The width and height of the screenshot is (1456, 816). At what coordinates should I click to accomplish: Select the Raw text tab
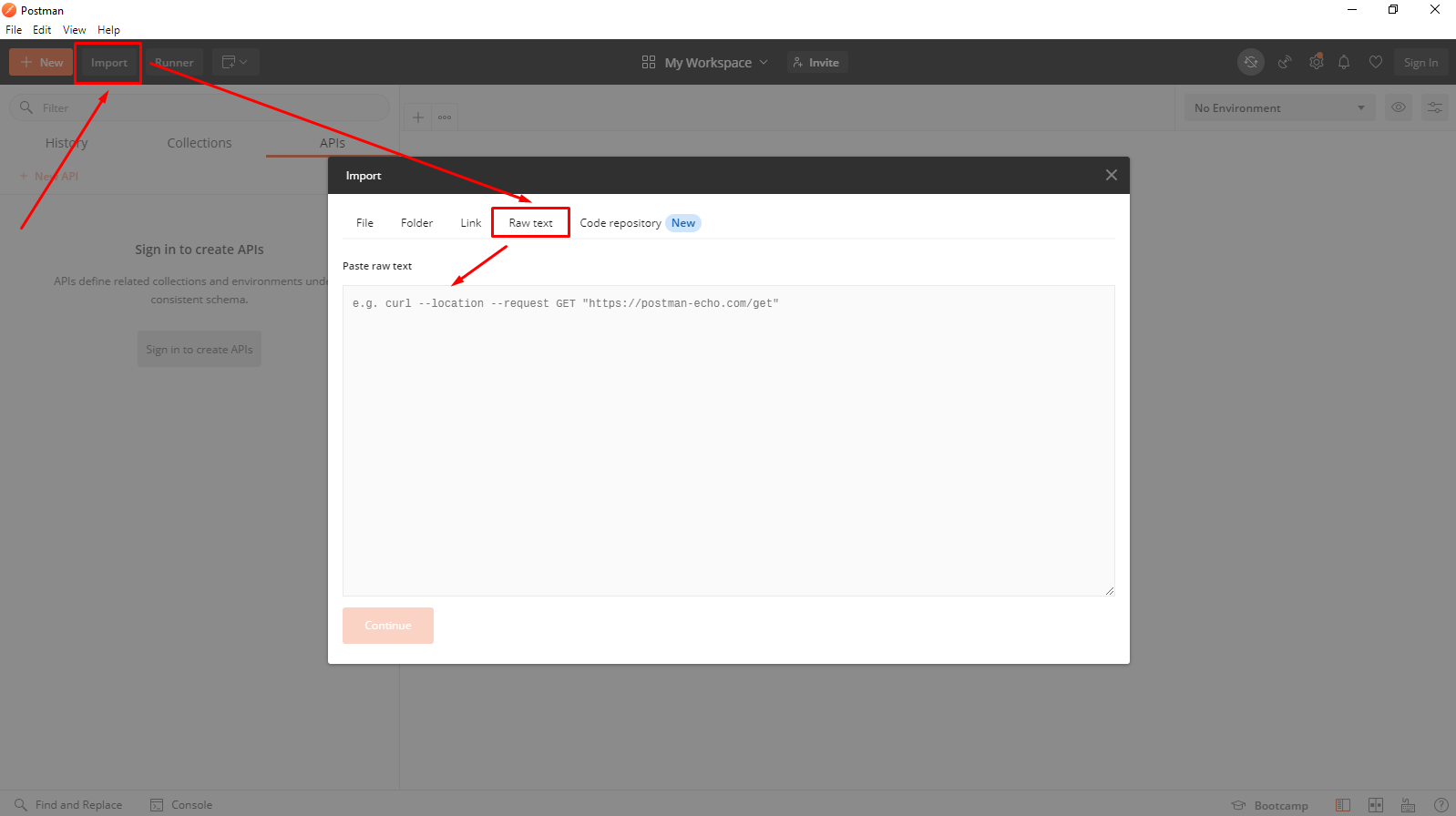[x=530, y=223]
